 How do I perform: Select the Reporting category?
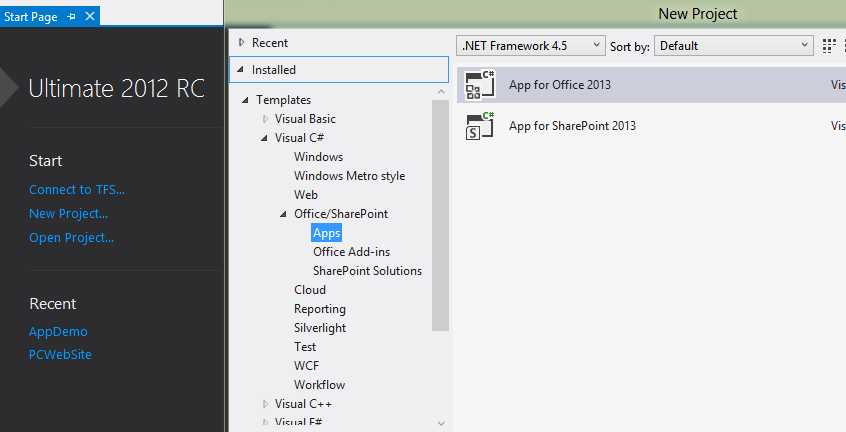tap(320, 309)
